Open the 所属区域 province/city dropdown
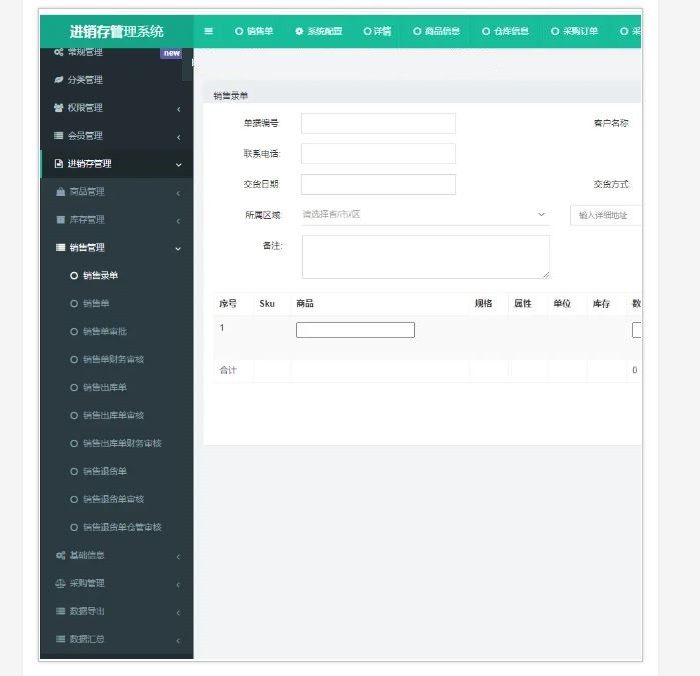700x676 pixels. (426, 215)
